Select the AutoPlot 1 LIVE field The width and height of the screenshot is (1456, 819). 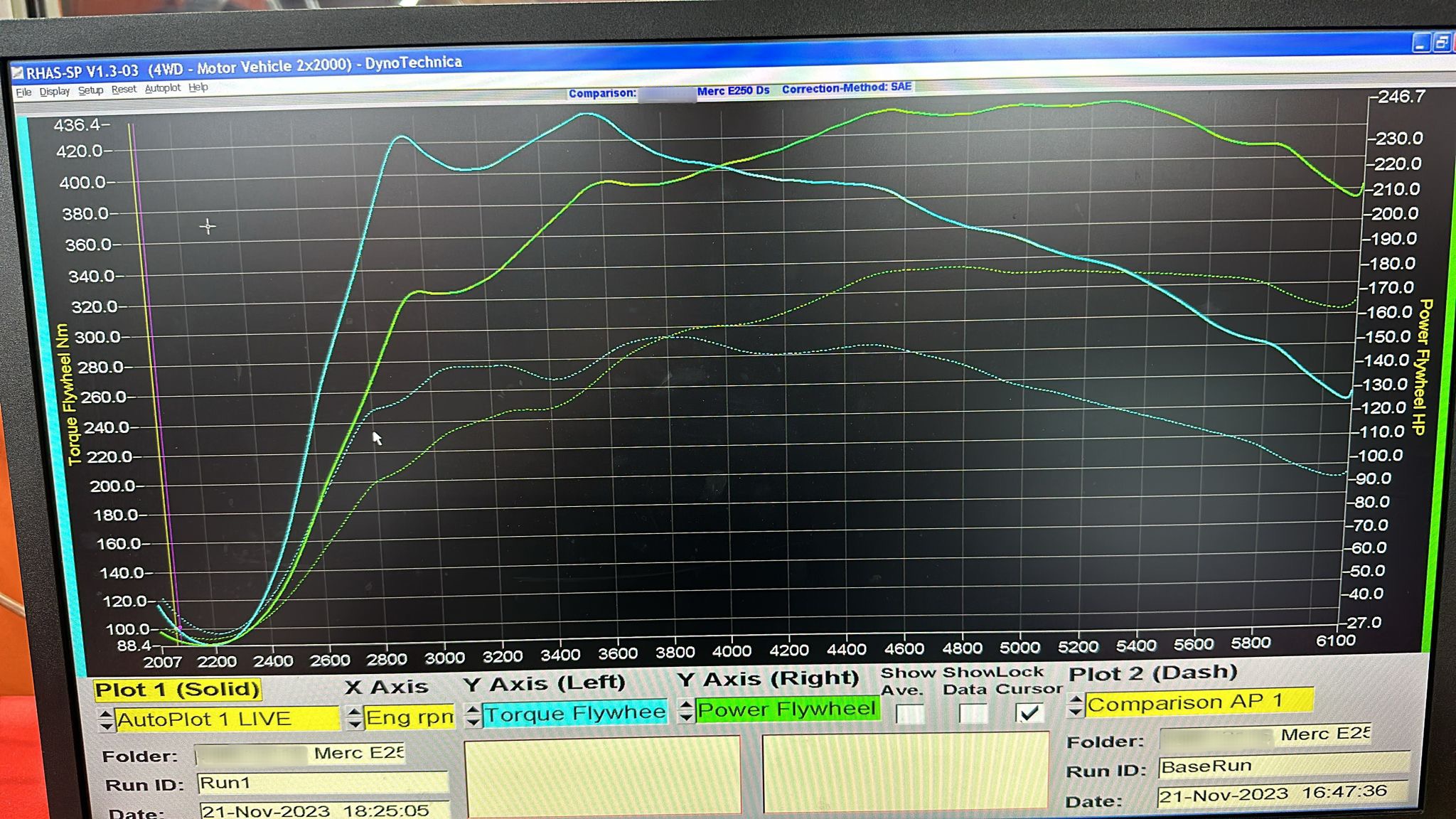[227, 719]
